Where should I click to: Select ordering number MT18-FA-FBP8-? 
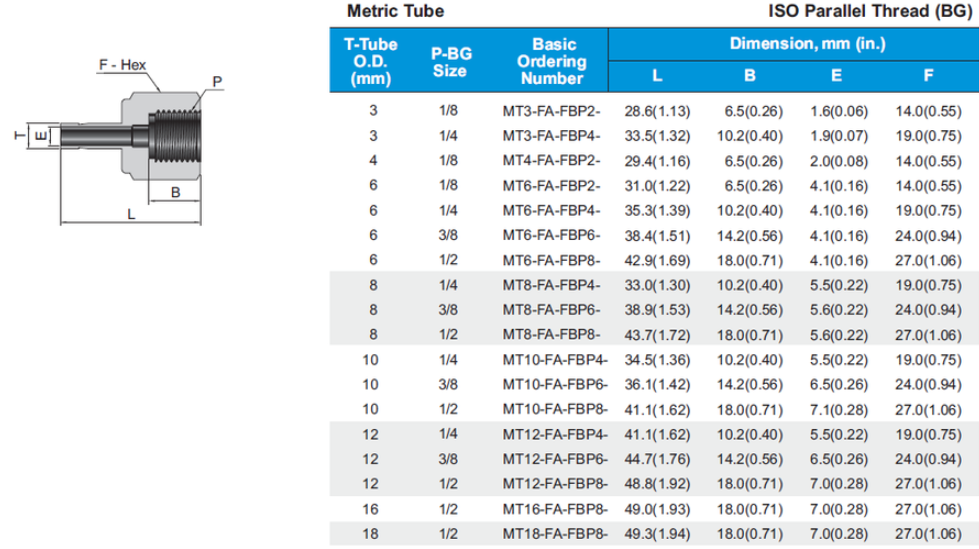pos(553,534)
